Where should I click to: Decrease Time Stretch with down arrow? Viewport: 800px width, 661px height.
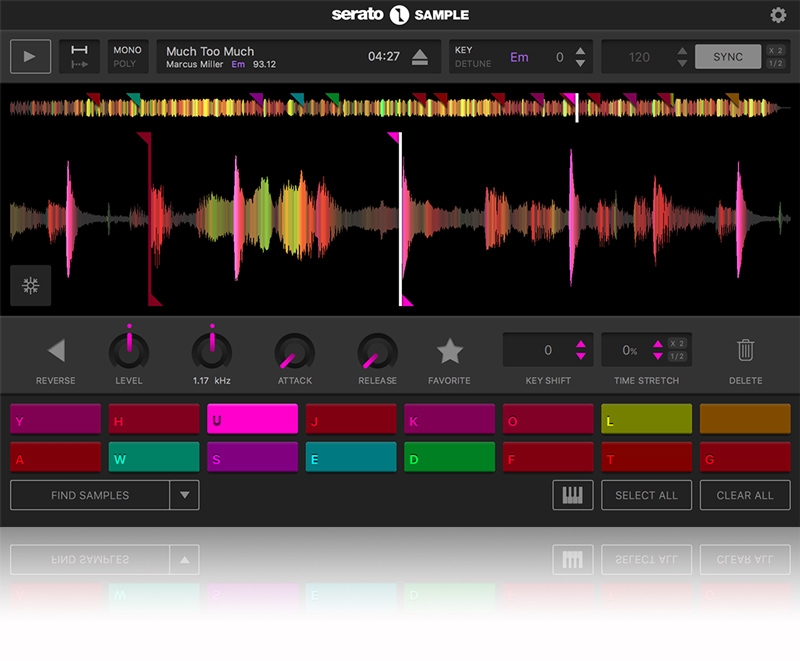click(657, 356)
